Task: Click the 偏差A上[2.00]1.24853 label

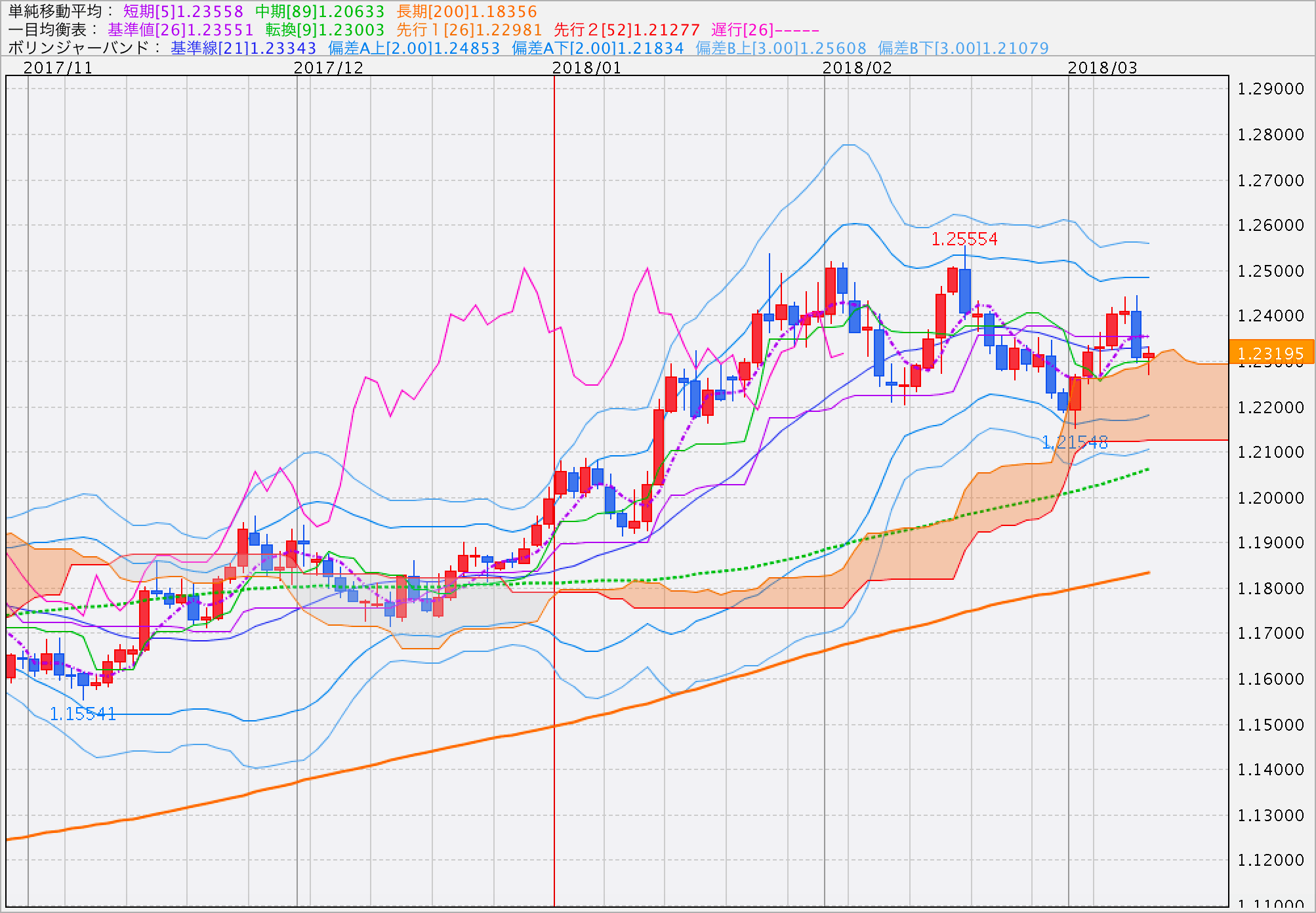Action: [x=414, y=48]
